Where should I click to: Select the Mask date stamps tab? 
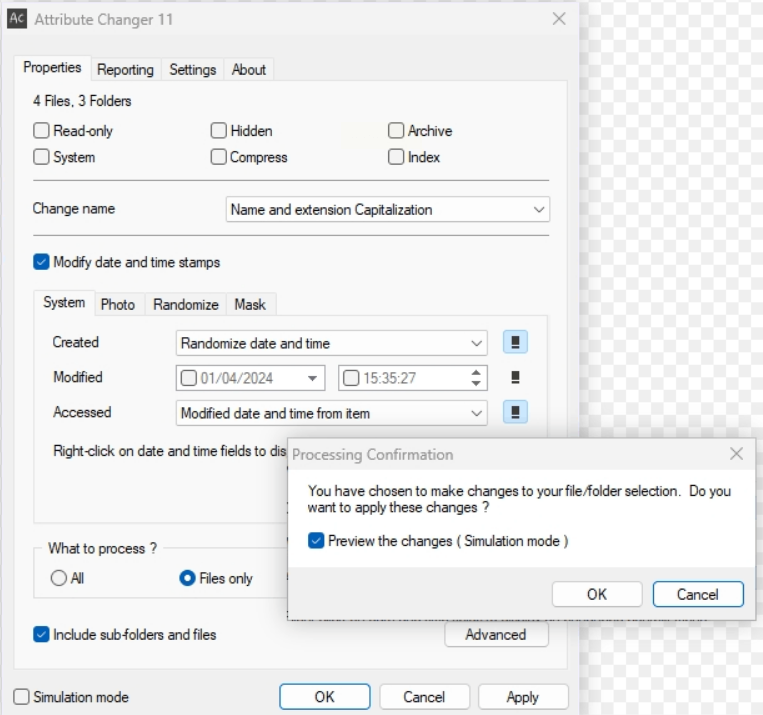[x=250, y=305]
